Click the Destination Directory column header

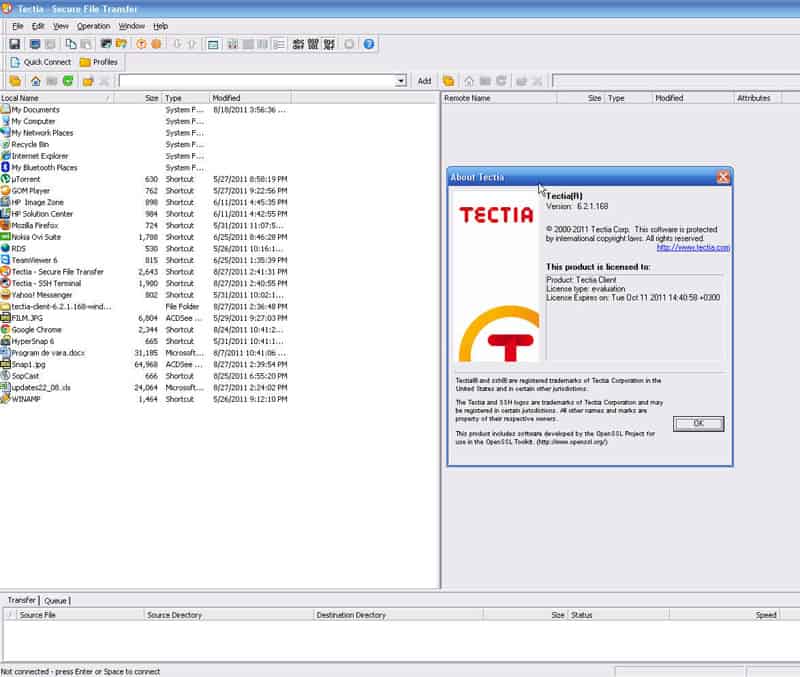pos(398,615)
